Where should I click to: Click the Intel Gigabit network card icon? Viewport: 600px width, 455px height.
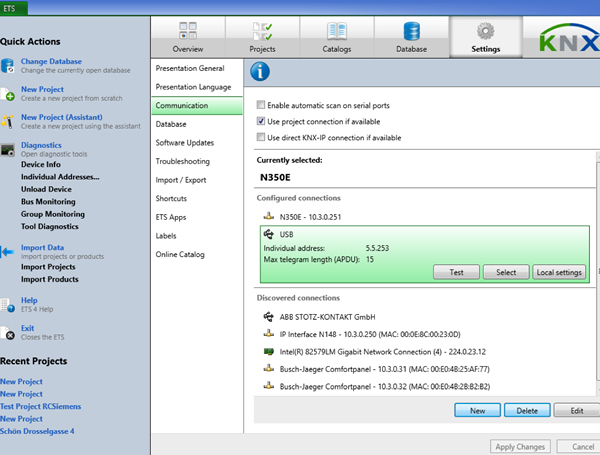click(269, 351)
